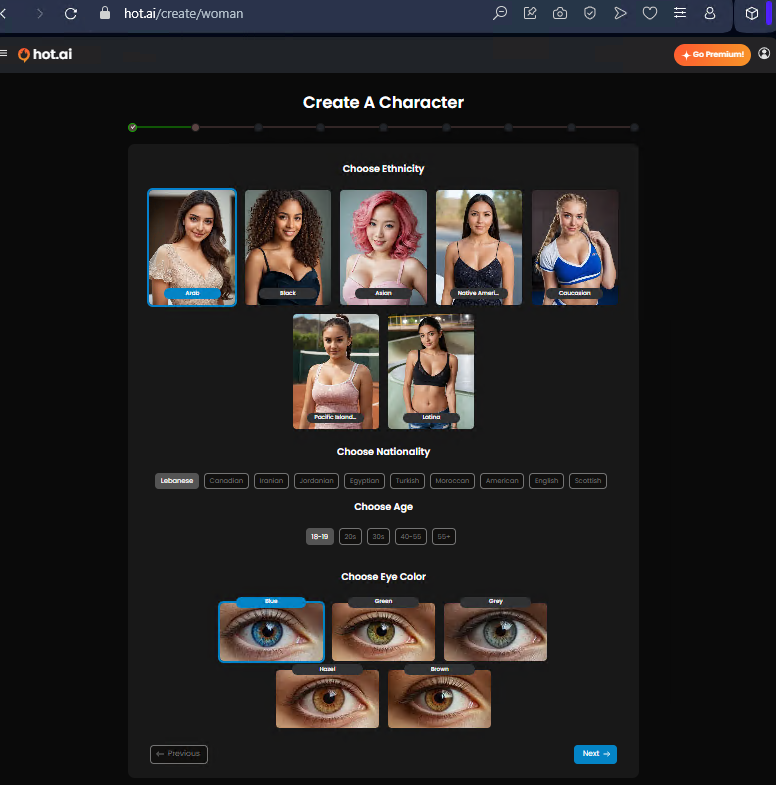Choose Iranian nationality
The width and height of the screenshot is (776, 785).
click(271, 481)
